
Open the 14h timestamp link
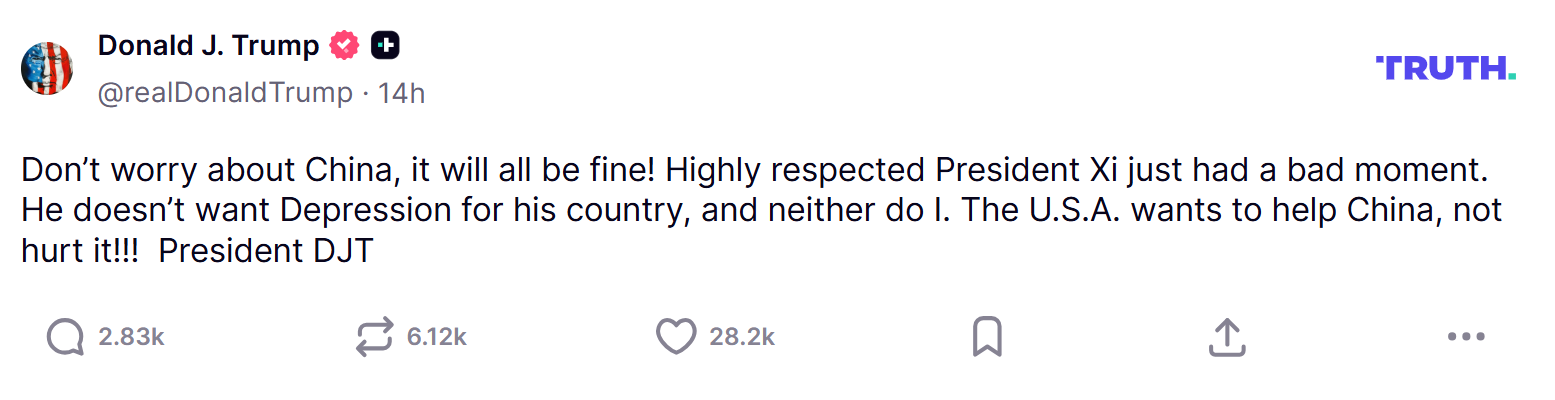tap(401, 93)
